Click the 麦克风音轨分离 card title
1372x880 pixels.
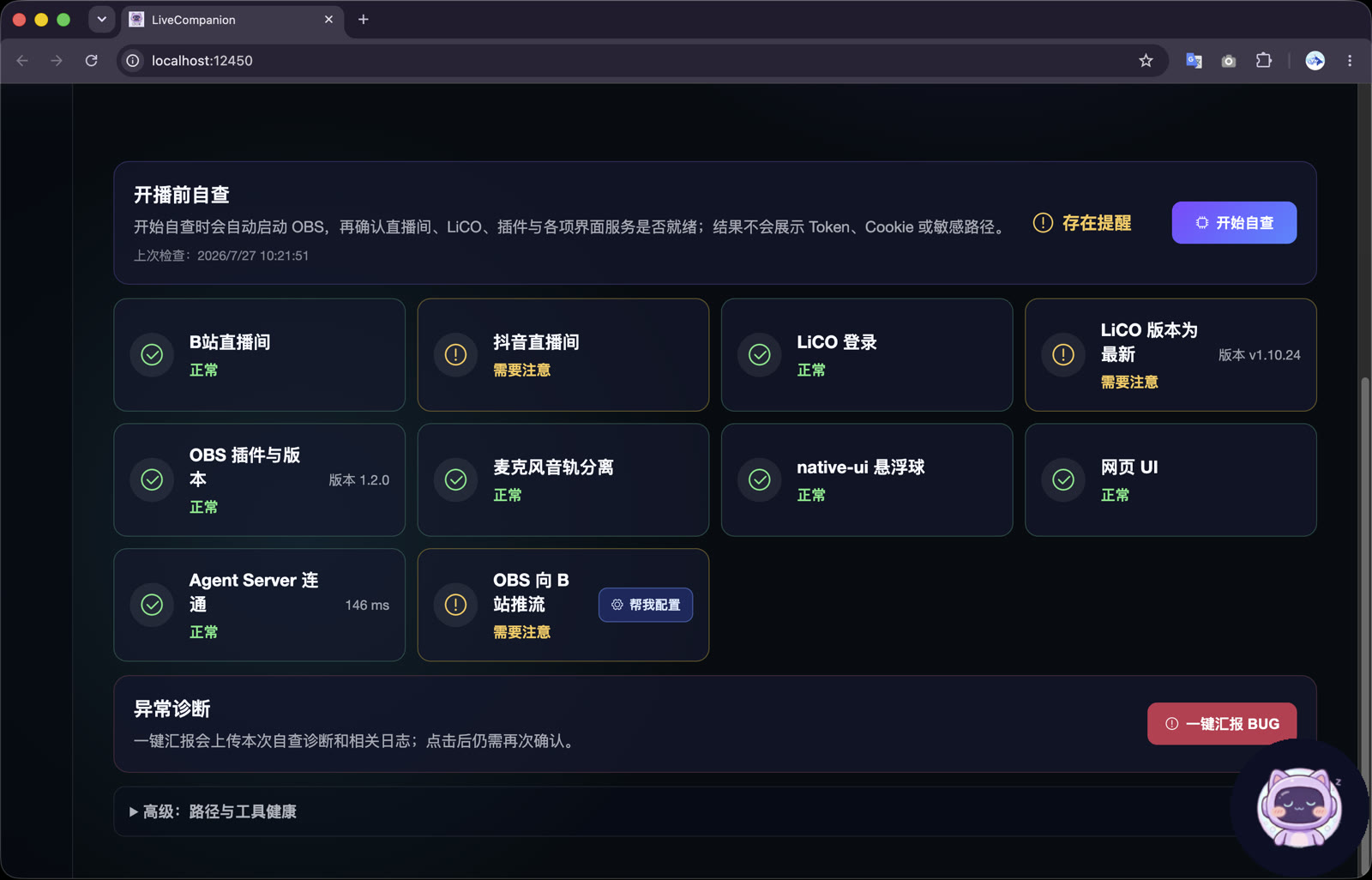pos(553,467)
